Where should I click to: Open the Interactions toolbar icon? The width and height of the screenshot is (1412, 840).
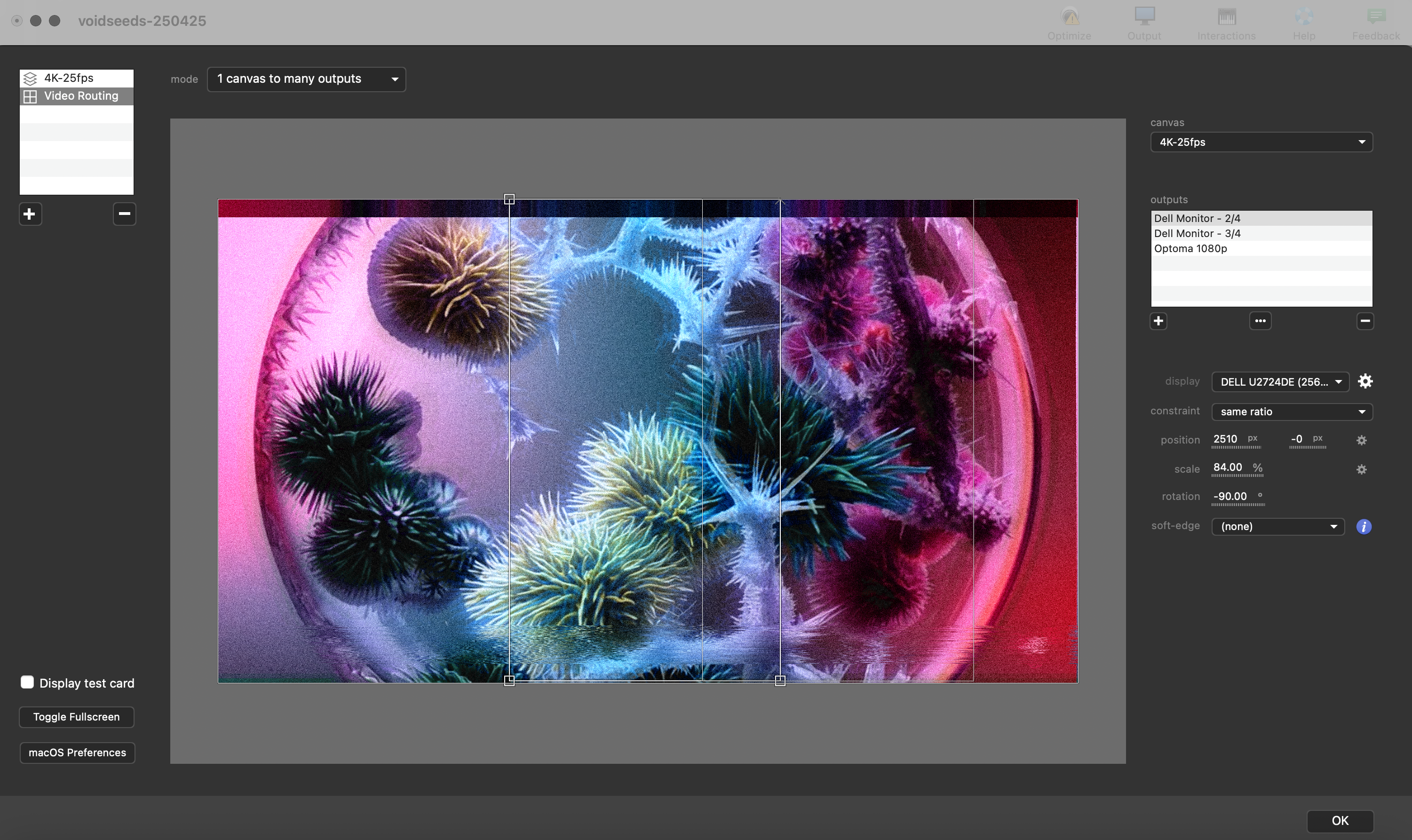pos(1226,17)
